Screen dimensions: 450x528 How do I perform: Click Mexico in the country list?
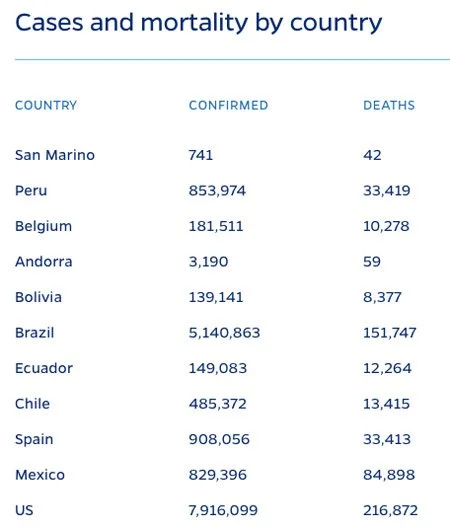click(x=40, y=475)
